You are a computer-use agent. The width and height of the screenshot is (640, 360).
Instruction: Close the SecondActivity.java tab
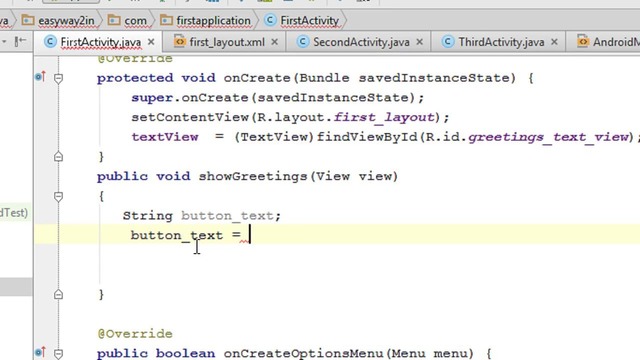point(420,42)
